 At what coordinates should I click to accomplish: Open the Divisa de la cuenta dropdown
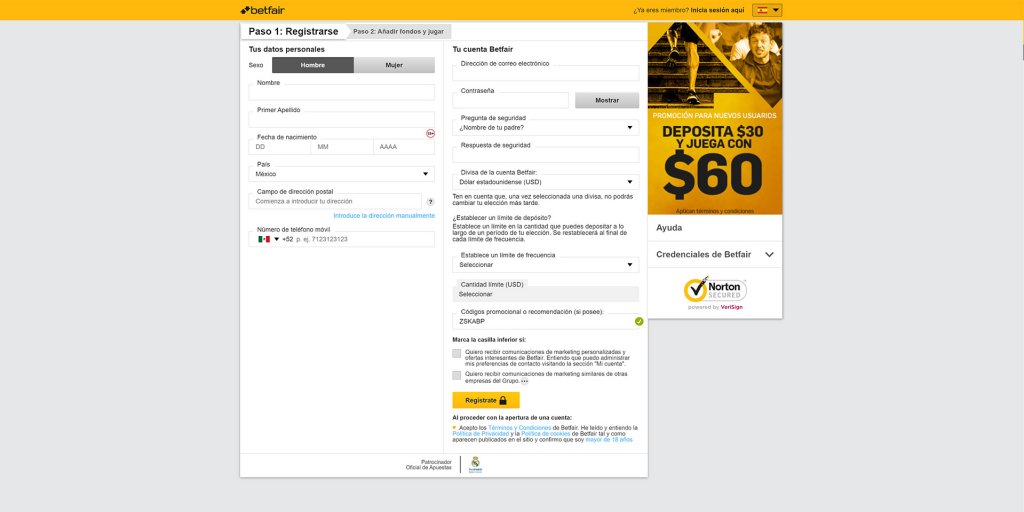(x=546, y=182)
